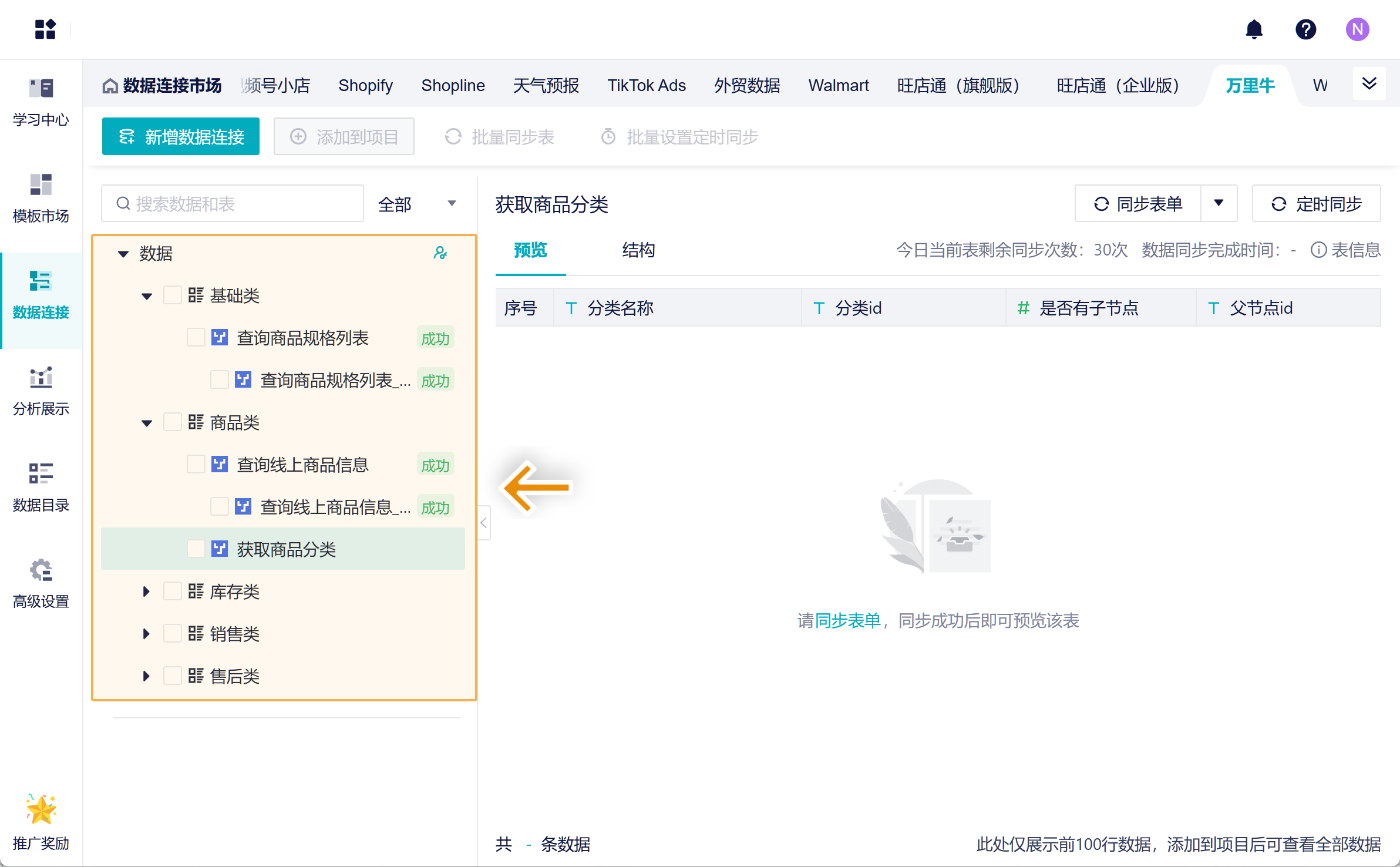Tick checkbox for 查询线上商品信息

pos(196,465)
